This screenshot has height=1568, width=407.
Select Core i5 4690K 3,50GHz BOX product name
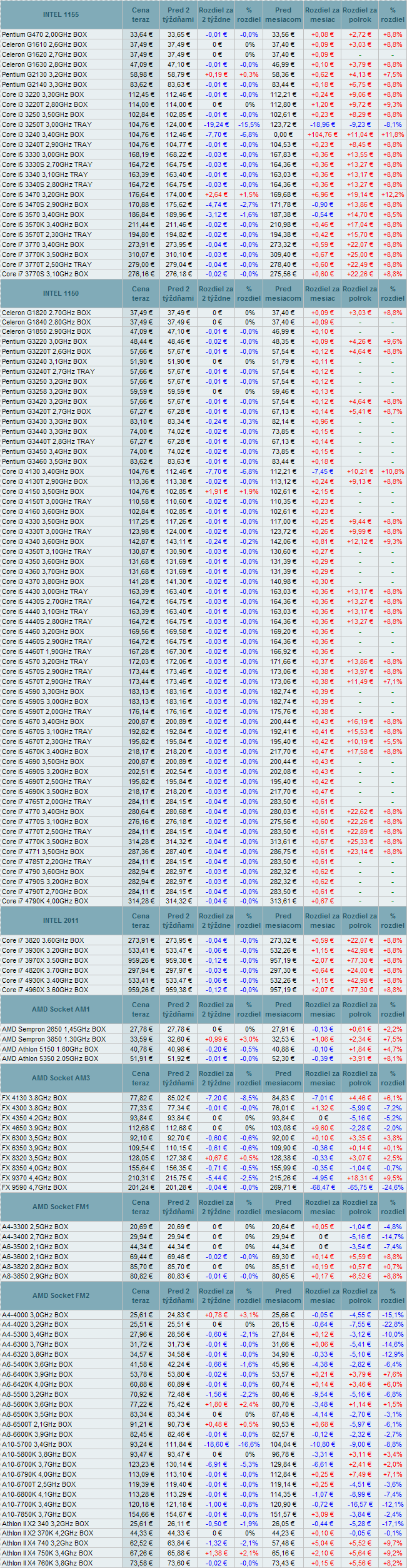(x=45, y=792)
